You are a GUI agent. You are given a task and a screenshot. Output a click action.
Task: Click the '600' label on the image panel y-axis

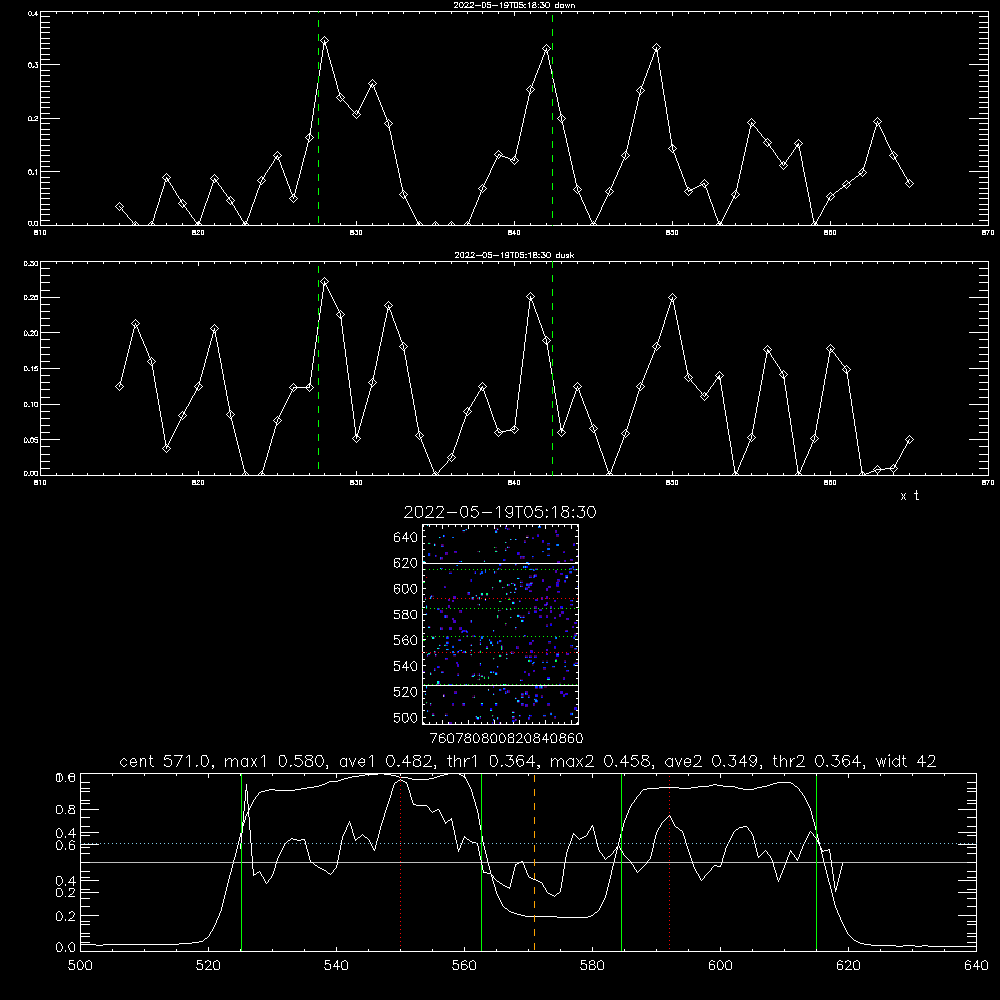tap(406, 589)
